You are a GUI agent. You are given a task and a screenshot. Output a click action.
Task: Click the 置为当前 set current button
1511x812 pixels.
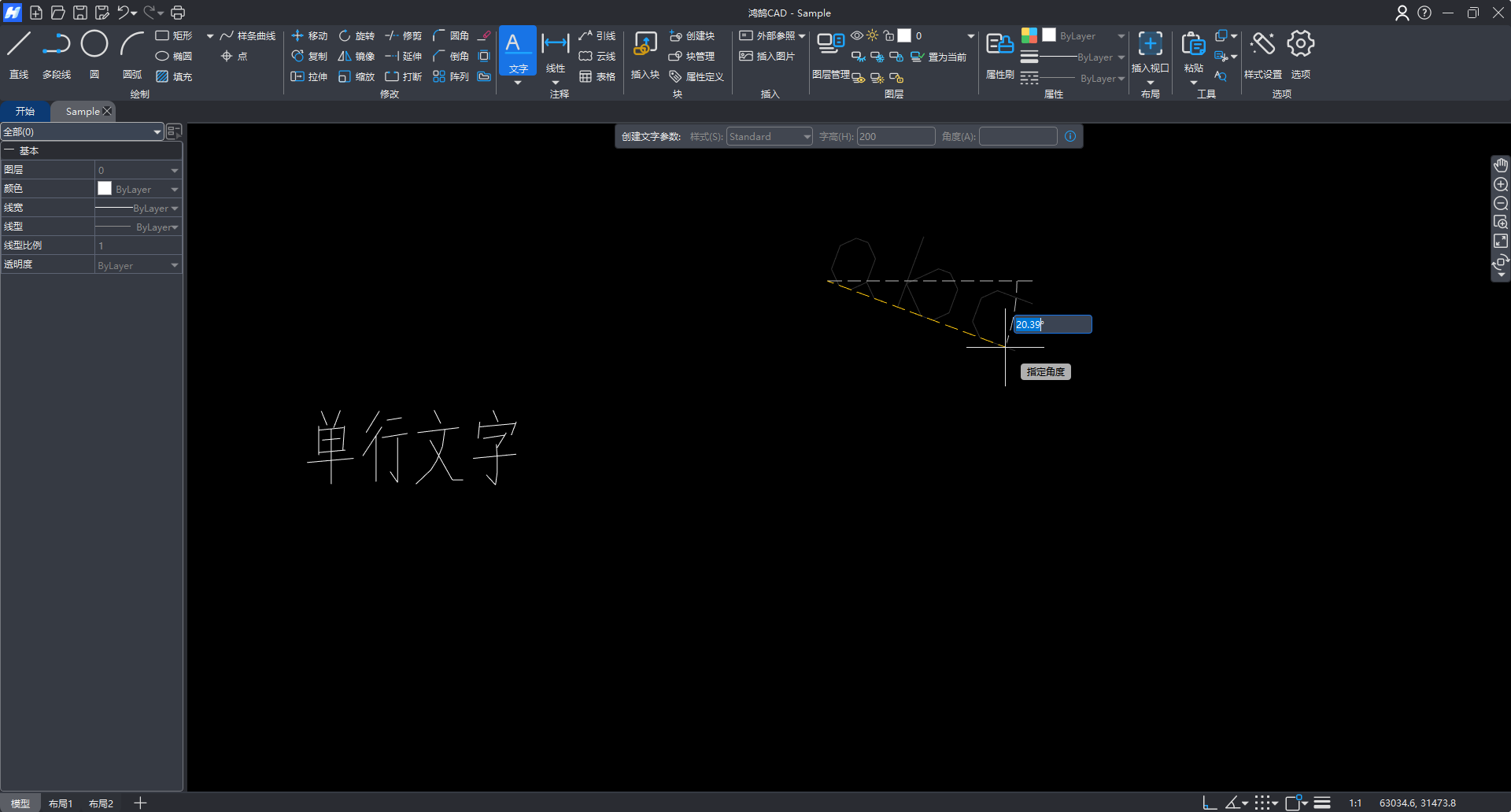coord(939,57)
